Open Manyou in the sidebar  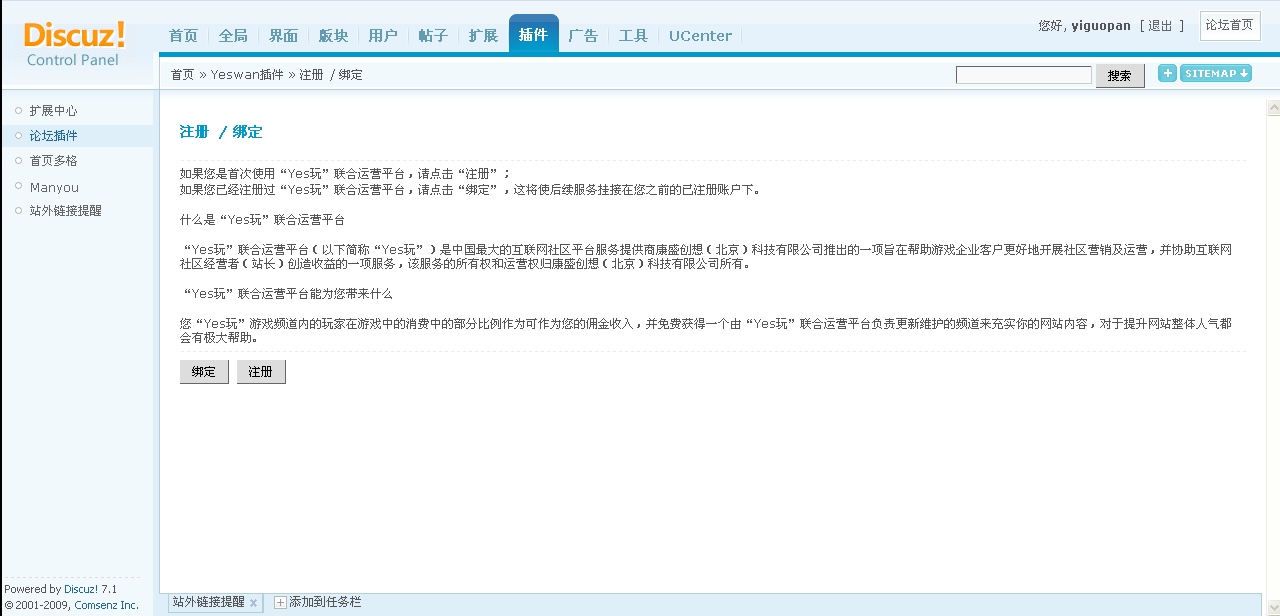[54, 187]
